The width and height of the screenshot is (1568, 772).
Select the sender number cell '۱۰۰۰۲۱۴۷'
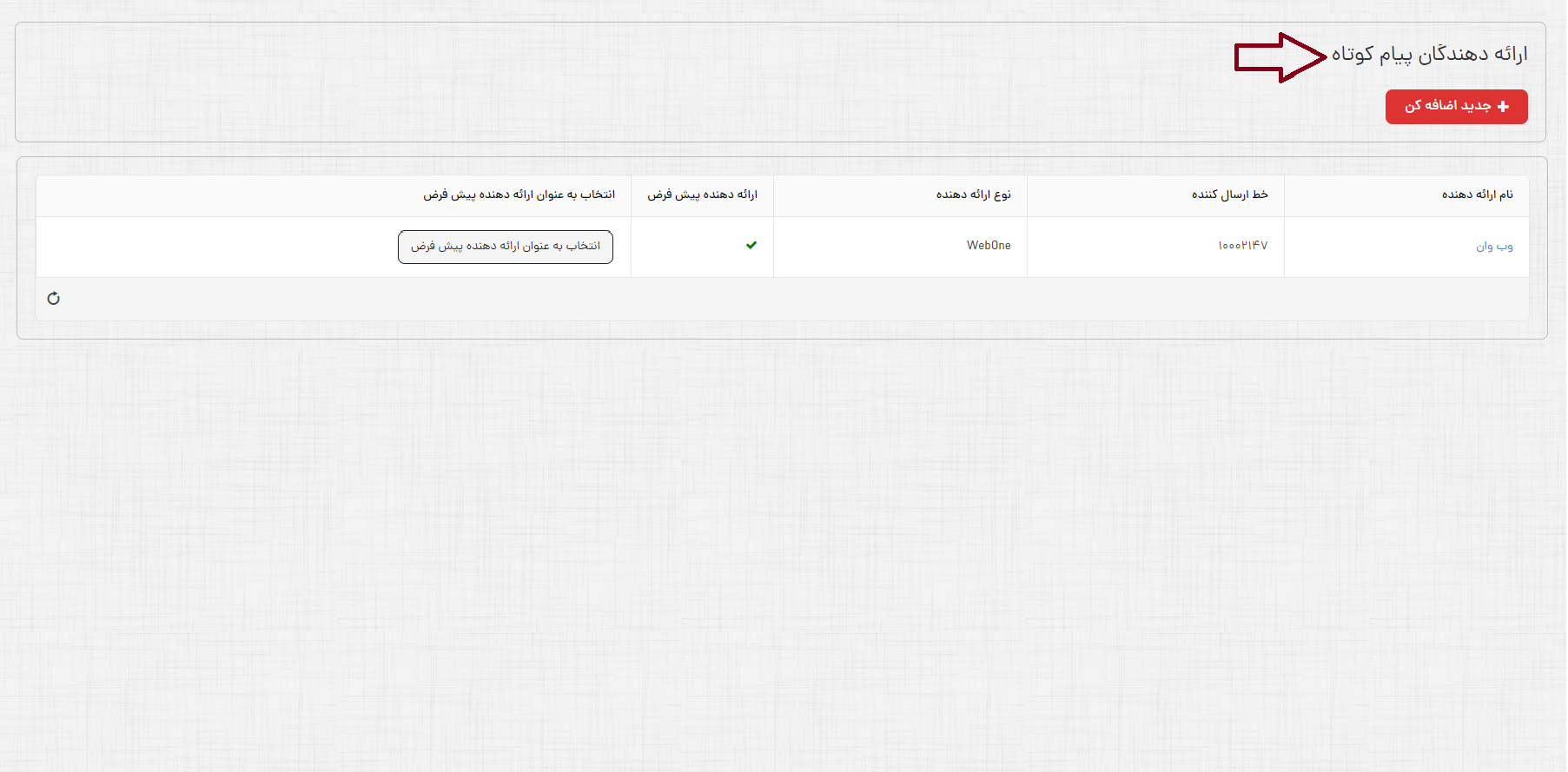tap(1242, 246)
